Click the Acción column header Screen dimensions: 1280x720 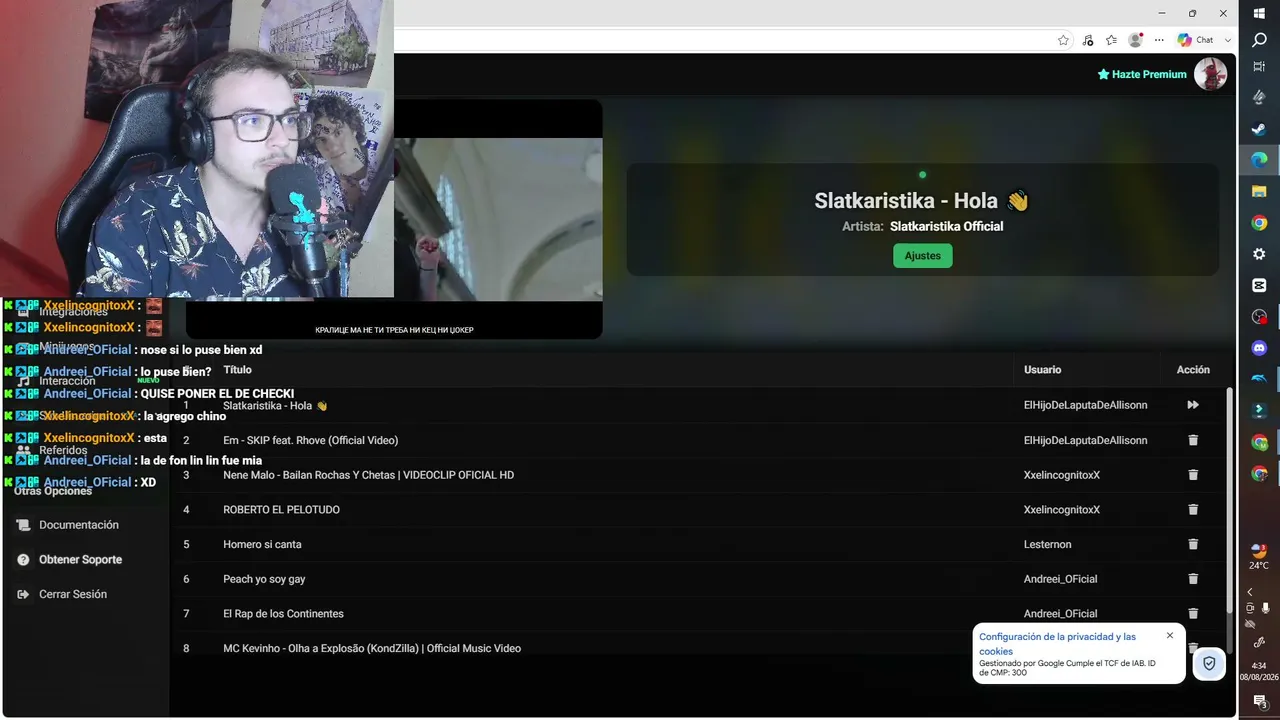tap(1193, 370)
